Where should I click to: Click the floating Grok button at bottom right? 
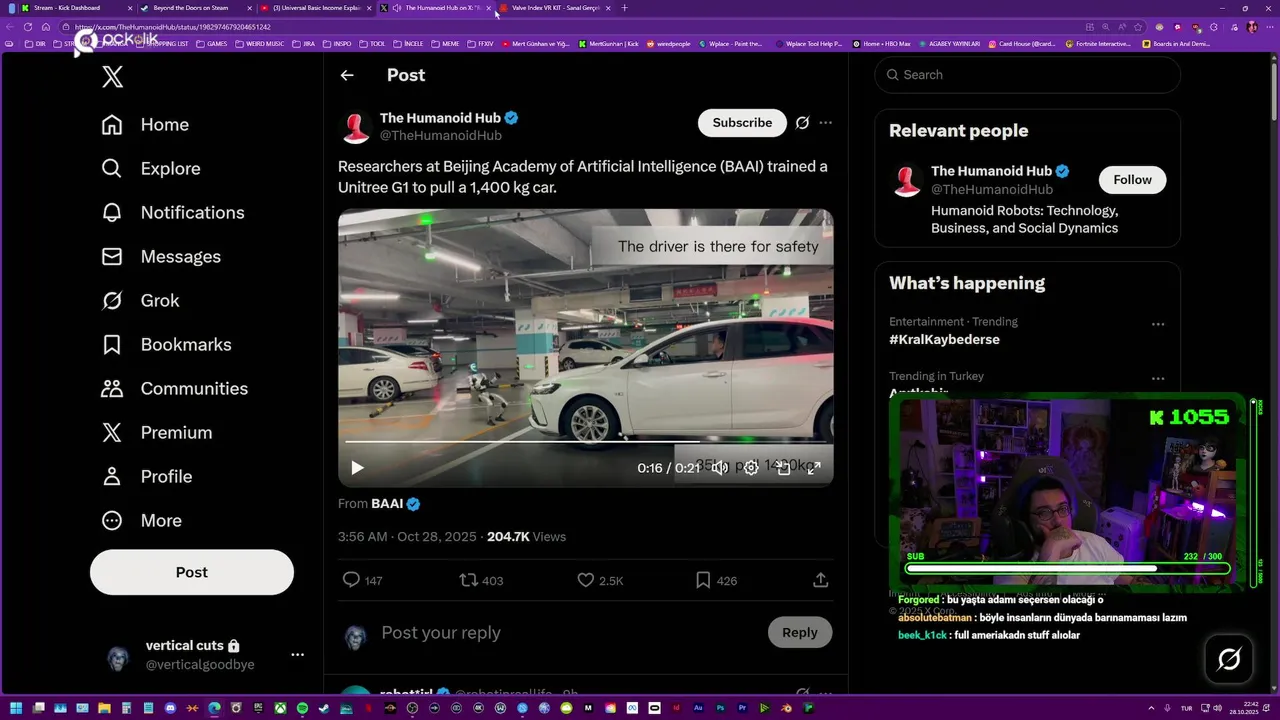(x=1229, y=659)
